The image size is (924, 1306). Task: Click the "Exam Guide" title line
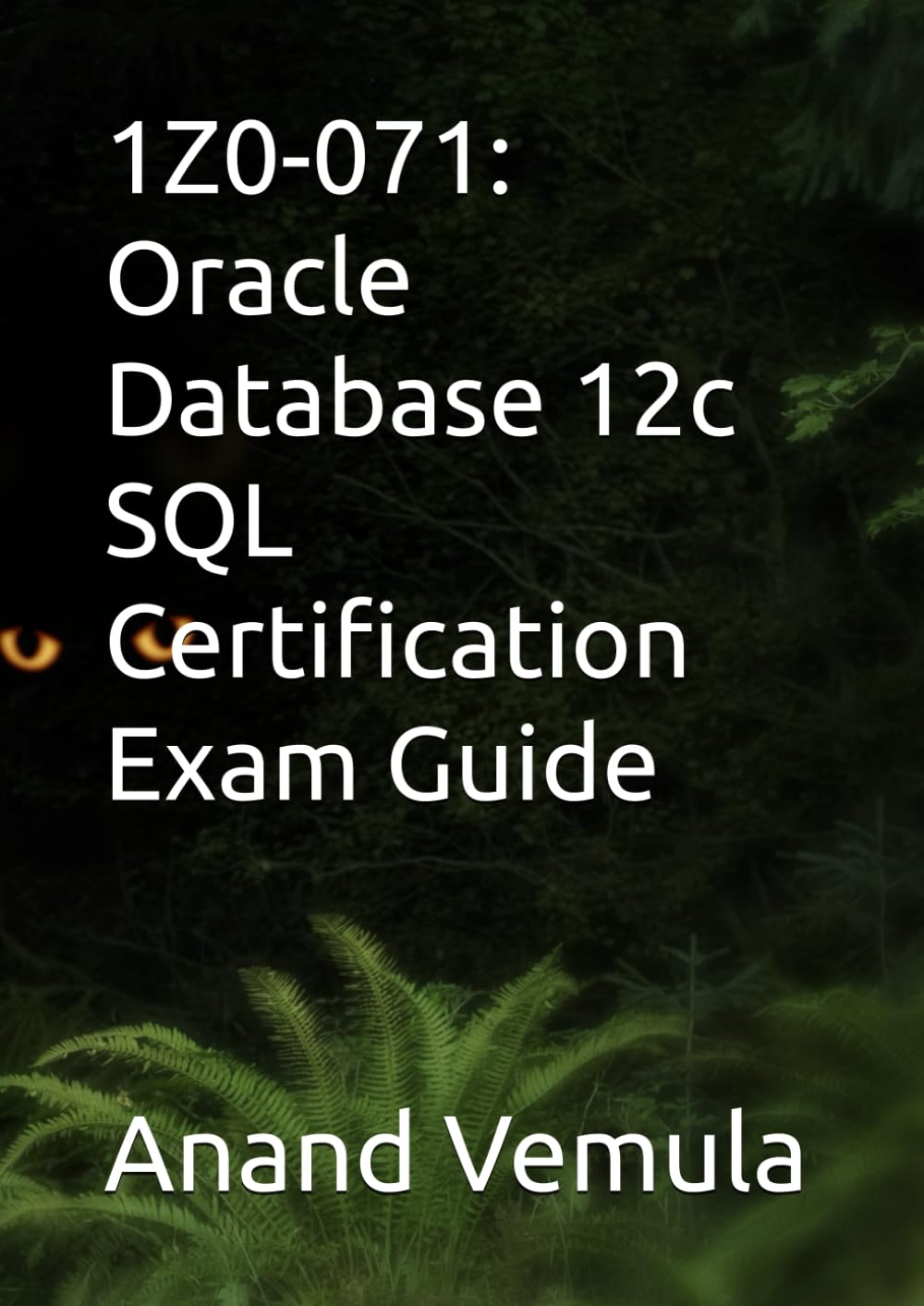(x=383, y=763)
